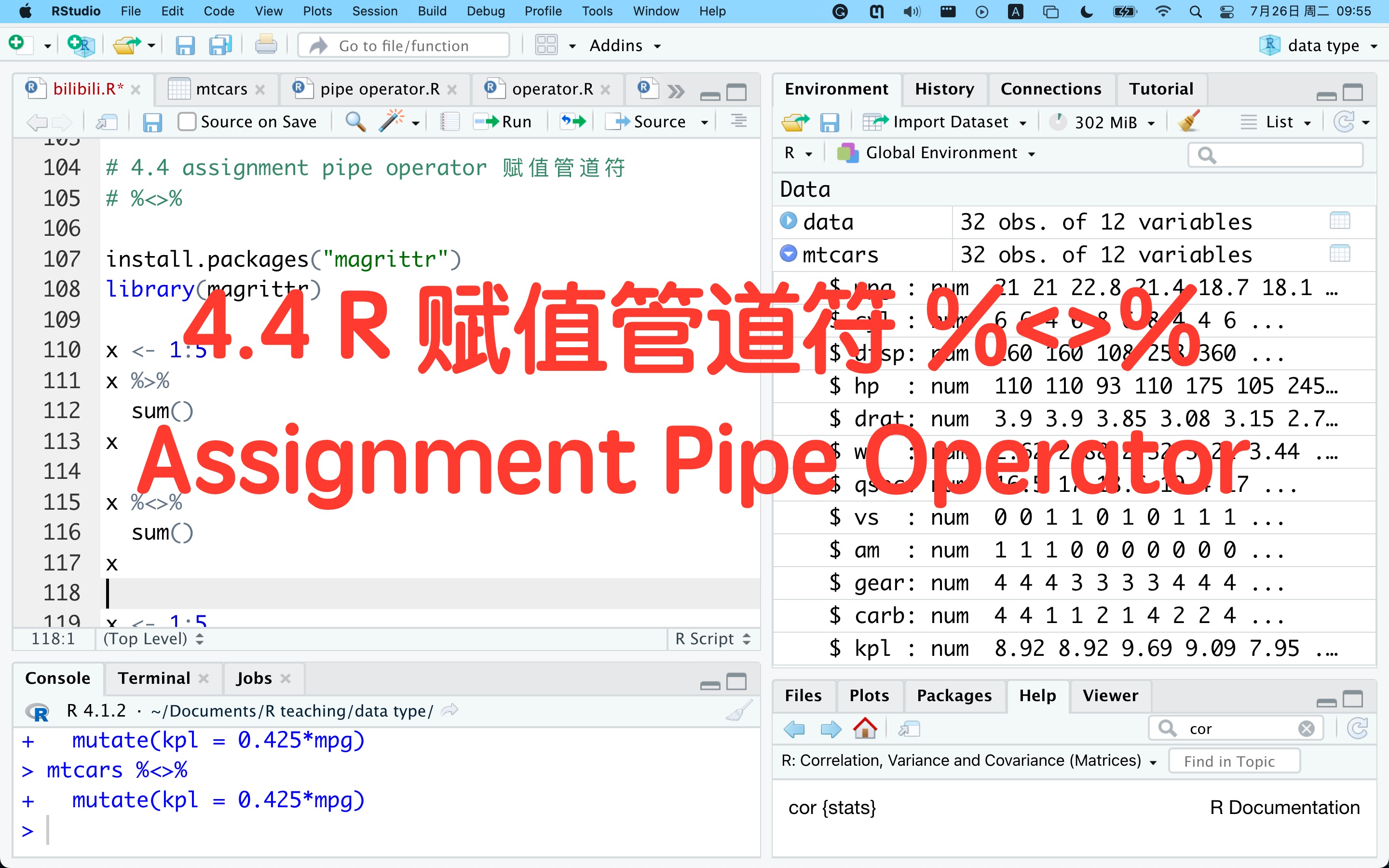The height and width of the screenshot is (868, 1389).
Task: Open the Addins dropdown
Action: [x=625, y=45]
